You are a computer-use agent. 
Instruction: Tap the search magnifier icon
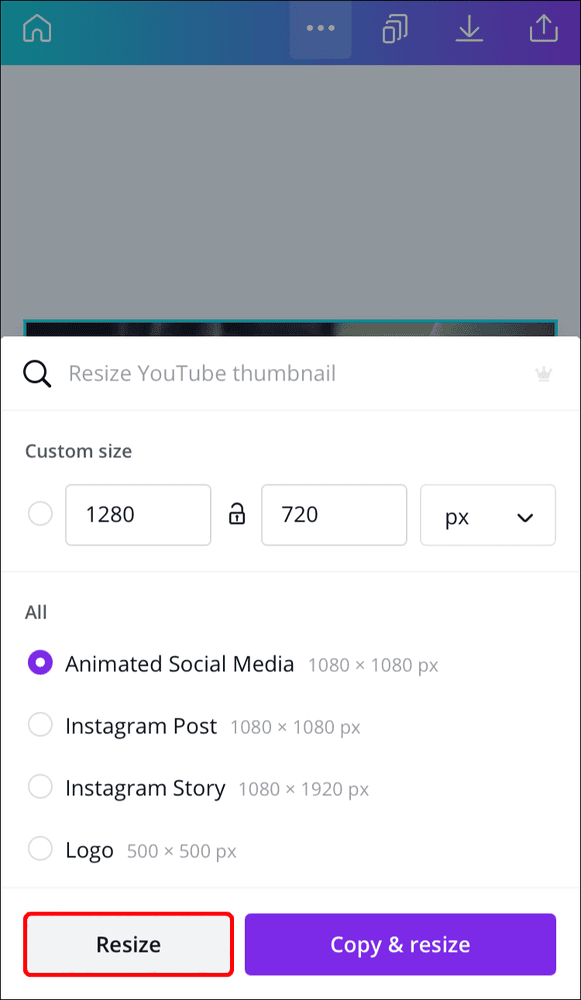pos(37,372)
